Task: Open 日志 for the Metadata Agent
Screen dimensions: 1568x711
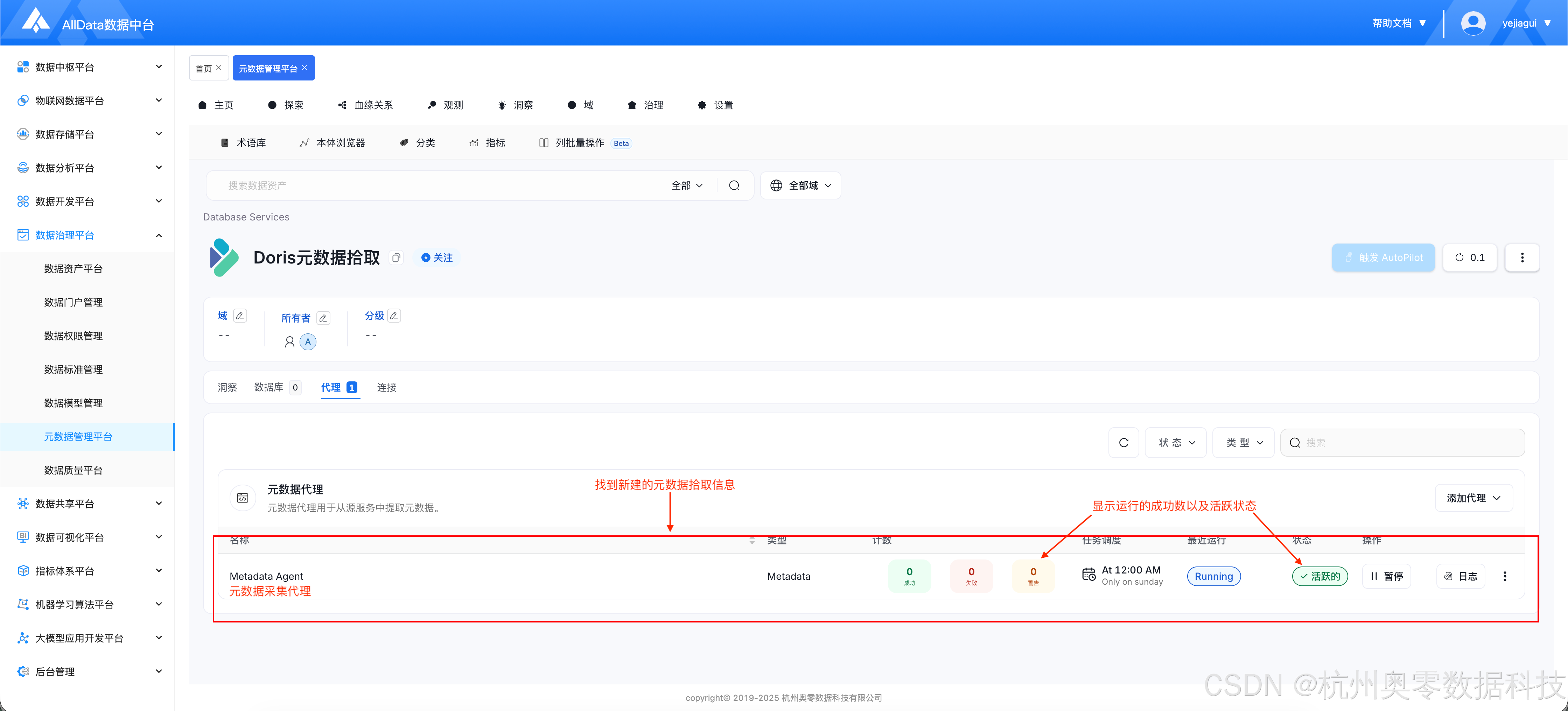Action: point(1460,576)
